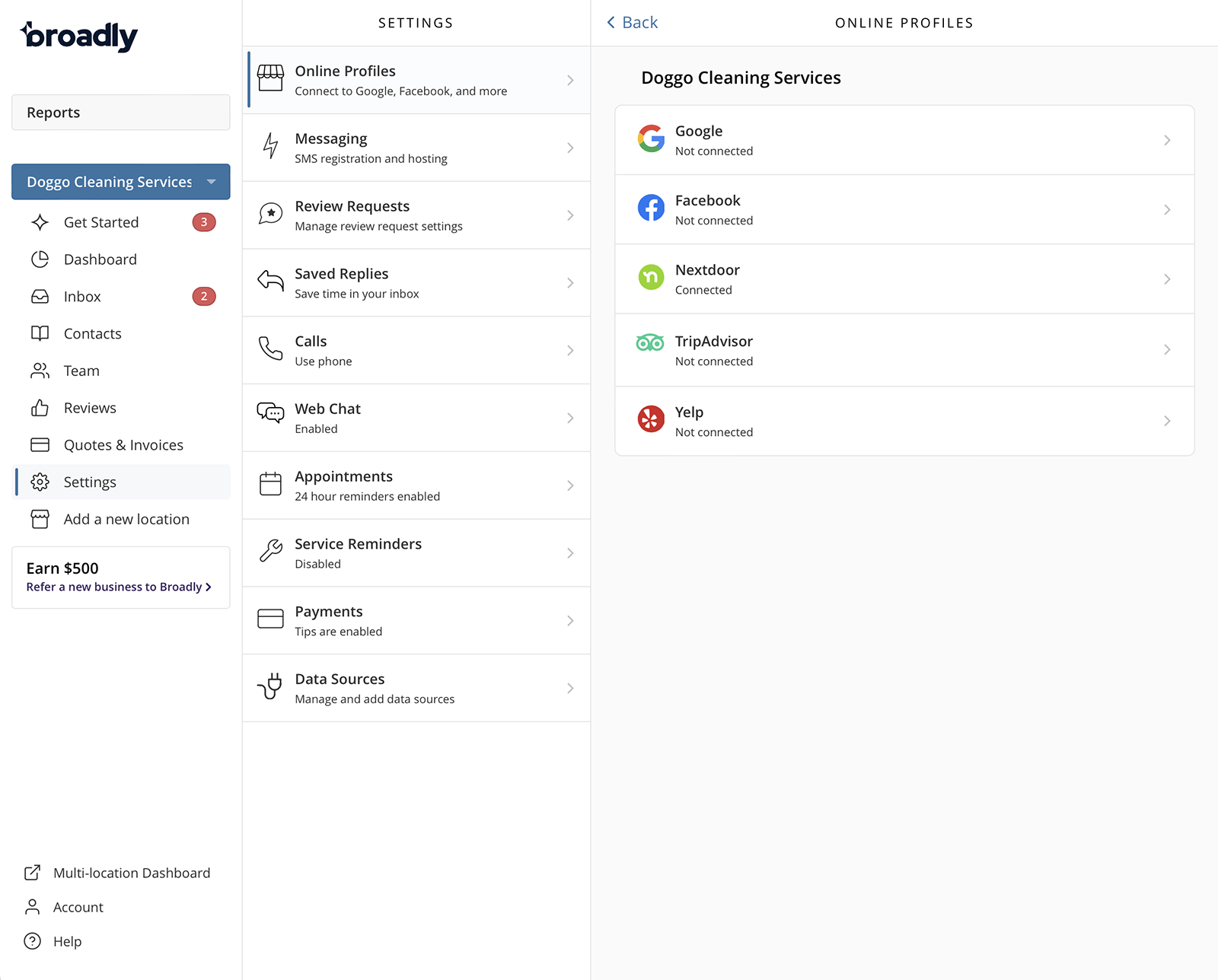Click the Broadly logo
The image size is (1218, 980).
point(79,36)
